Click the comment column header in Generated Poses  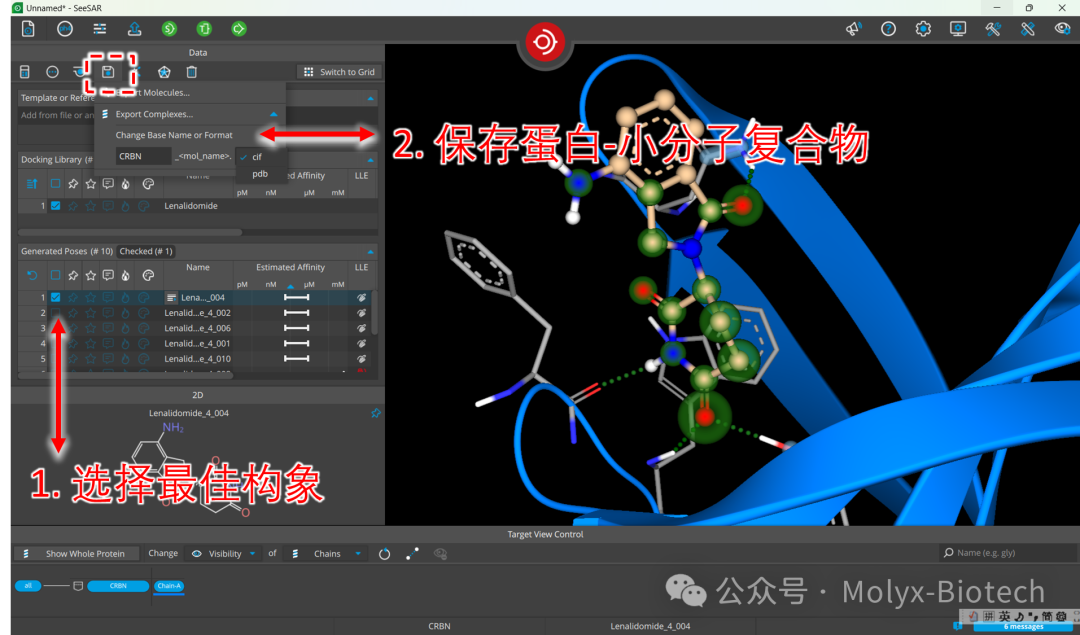click(x=108, y=275)
